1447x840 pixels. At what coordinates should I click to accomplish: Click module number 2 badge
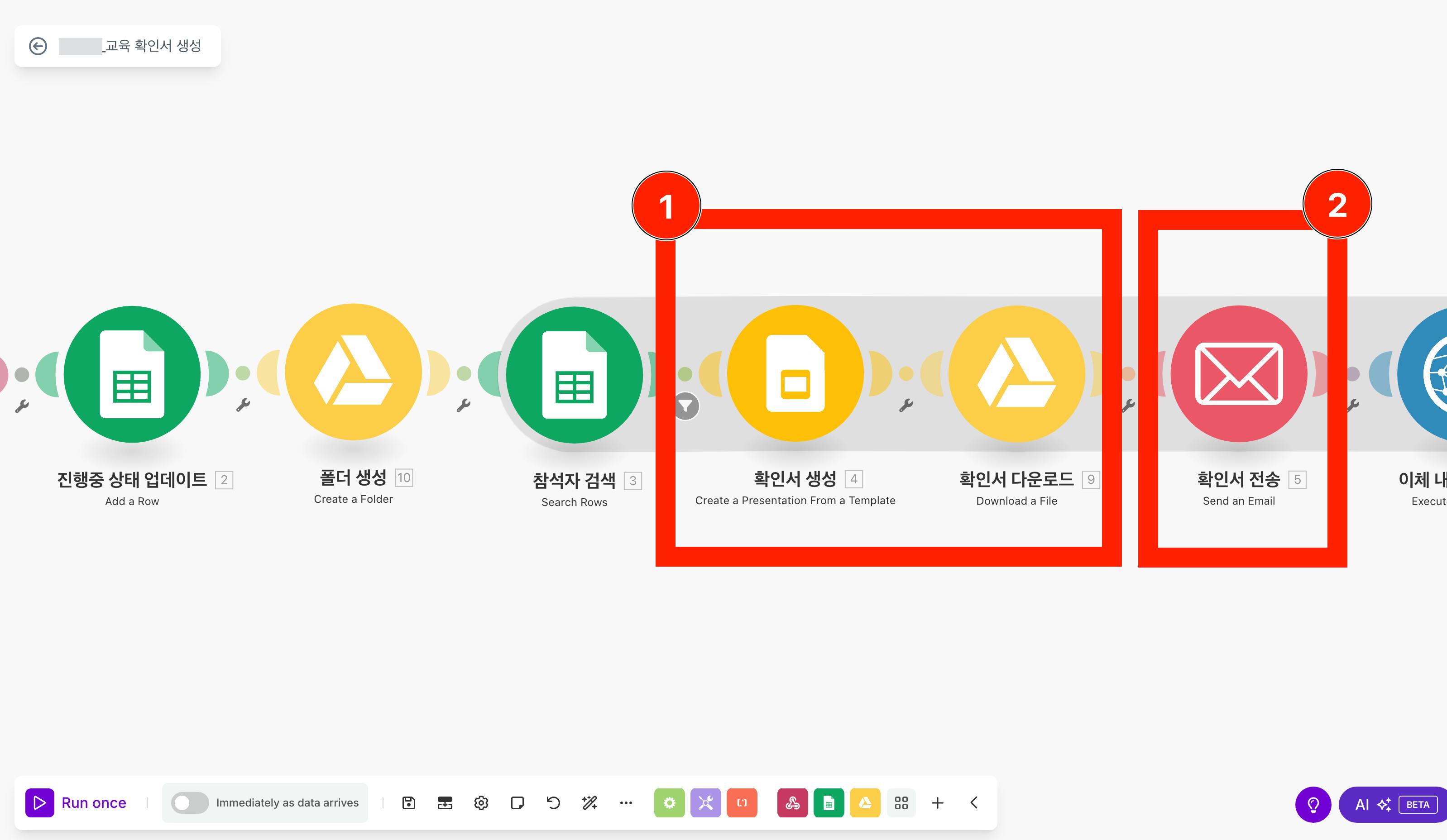click(x=224, y=480)
